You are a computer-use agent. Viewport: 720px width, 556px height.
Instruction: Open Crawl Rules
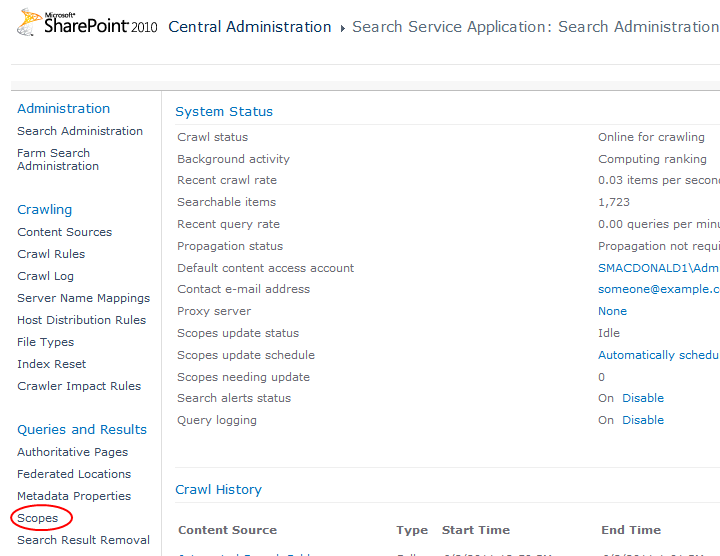tap(51, 254)
